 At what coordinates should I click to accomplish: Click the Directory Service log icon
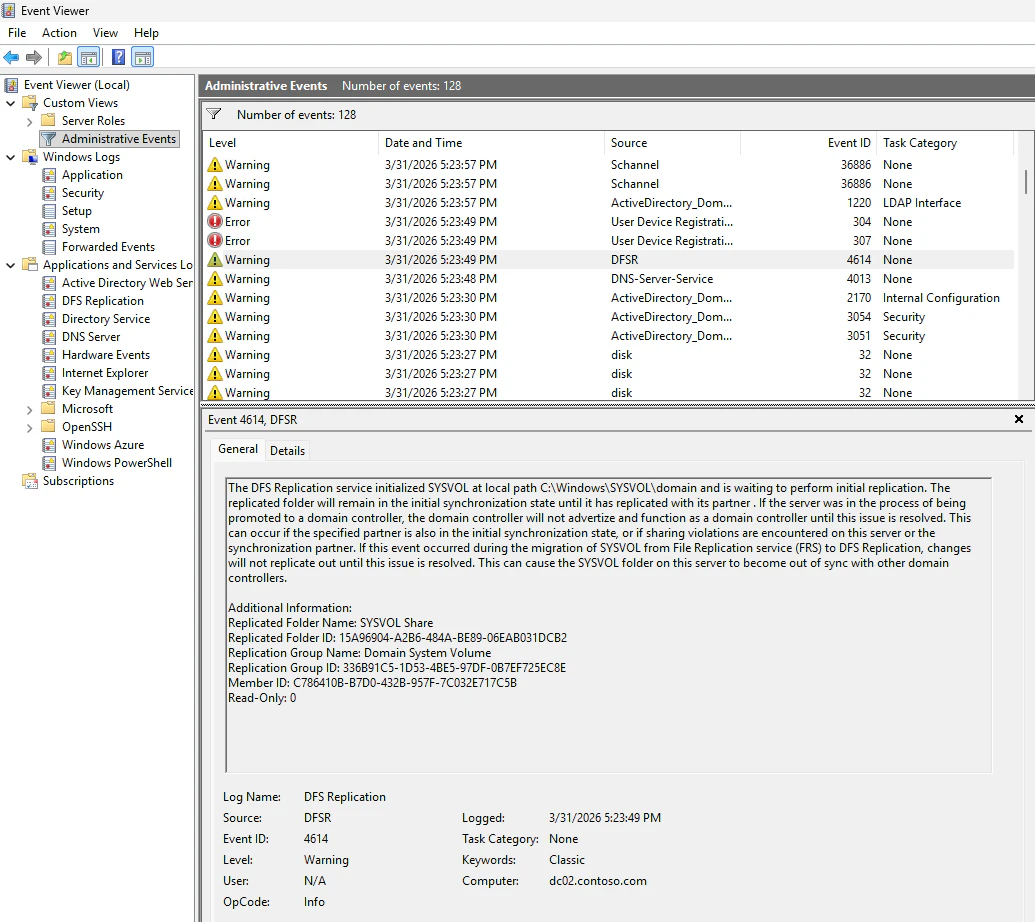pyautogui.click(x=49, y=319)
